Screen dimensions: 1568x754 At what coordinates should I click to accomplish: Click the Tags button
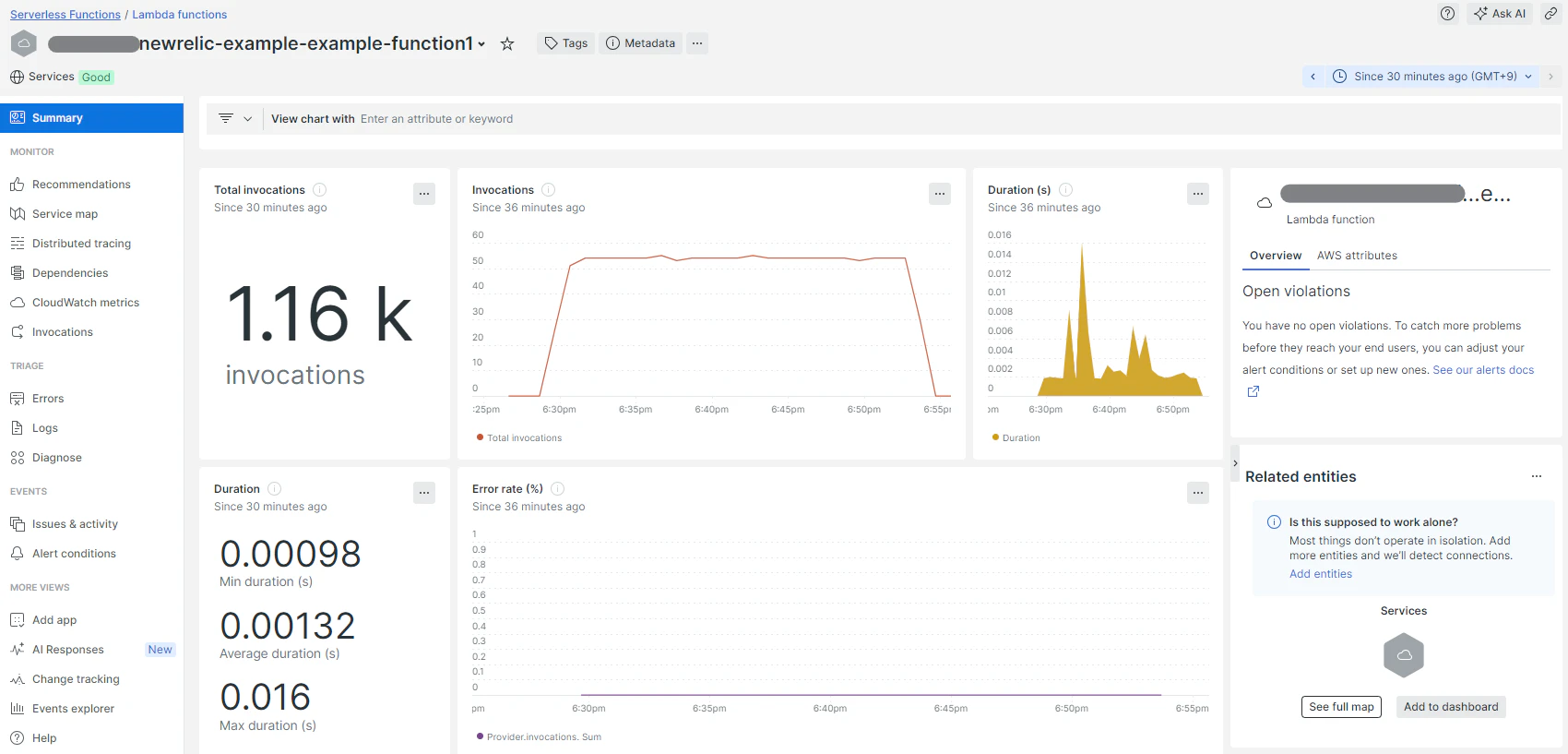pos(566,43)
